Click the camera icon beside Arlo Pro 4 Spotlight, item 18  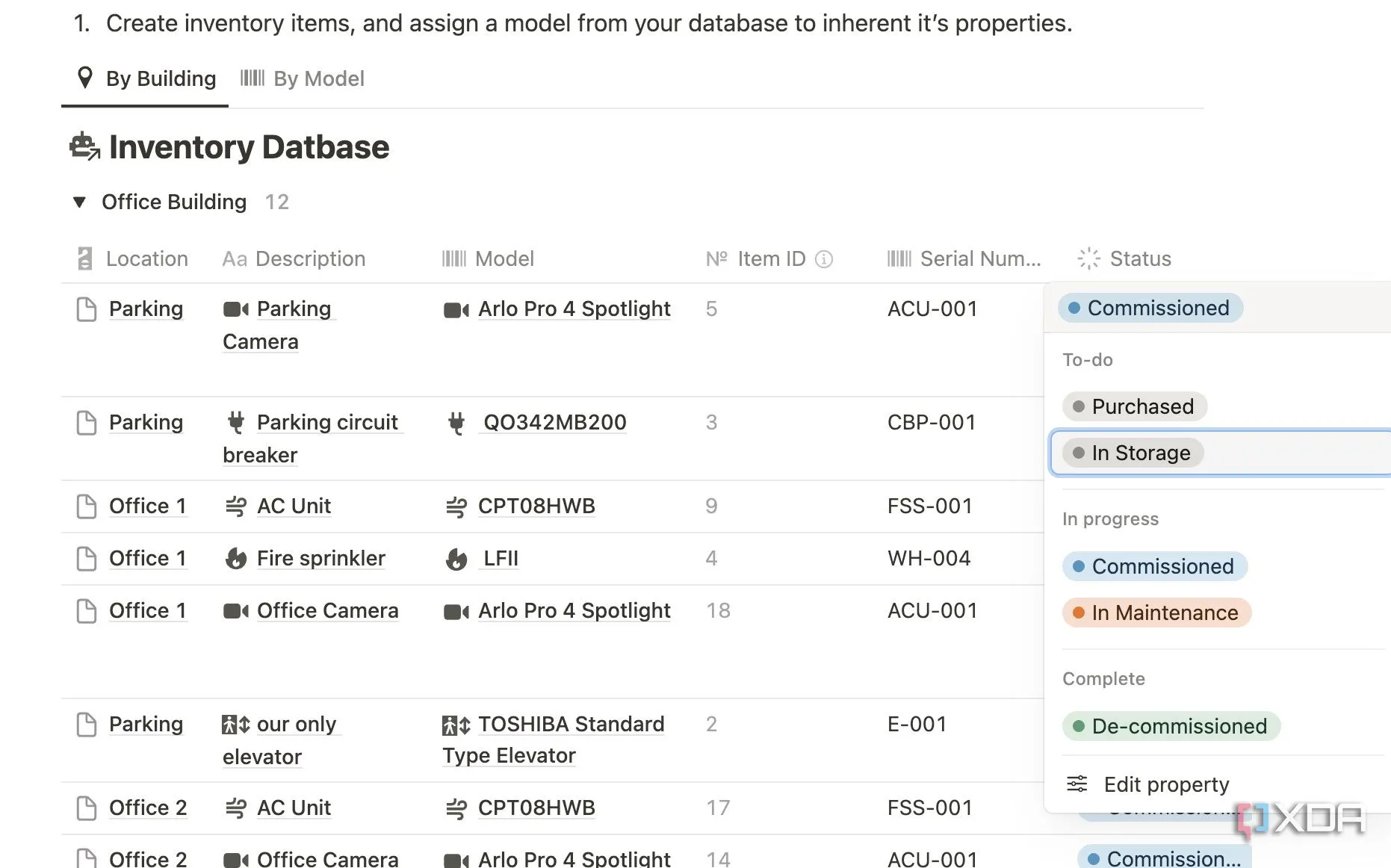[x=456, y=611]
